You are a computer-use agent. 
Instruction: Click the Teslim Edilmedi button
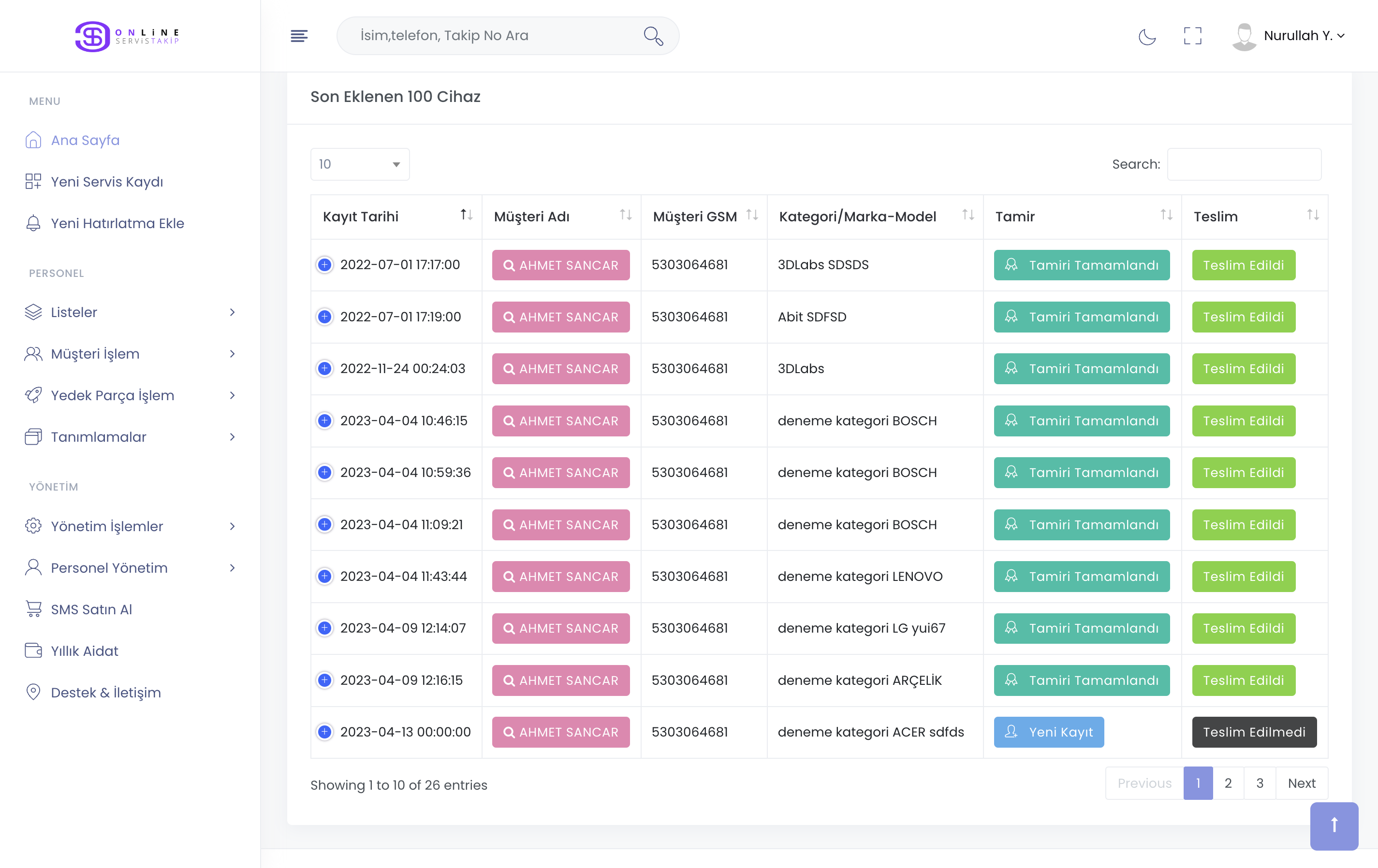(1254, 732)
